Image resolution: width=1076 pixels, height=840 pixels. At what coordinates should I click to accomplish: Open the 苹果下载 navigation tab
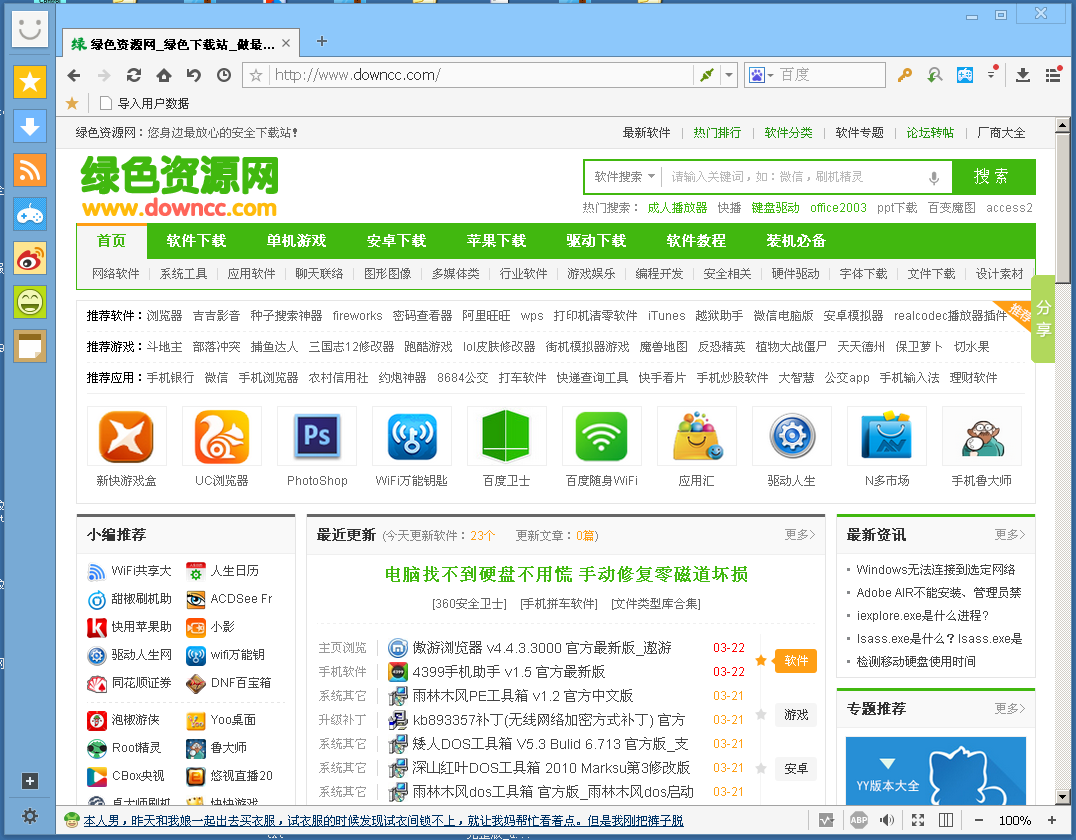tap(496, 241)
